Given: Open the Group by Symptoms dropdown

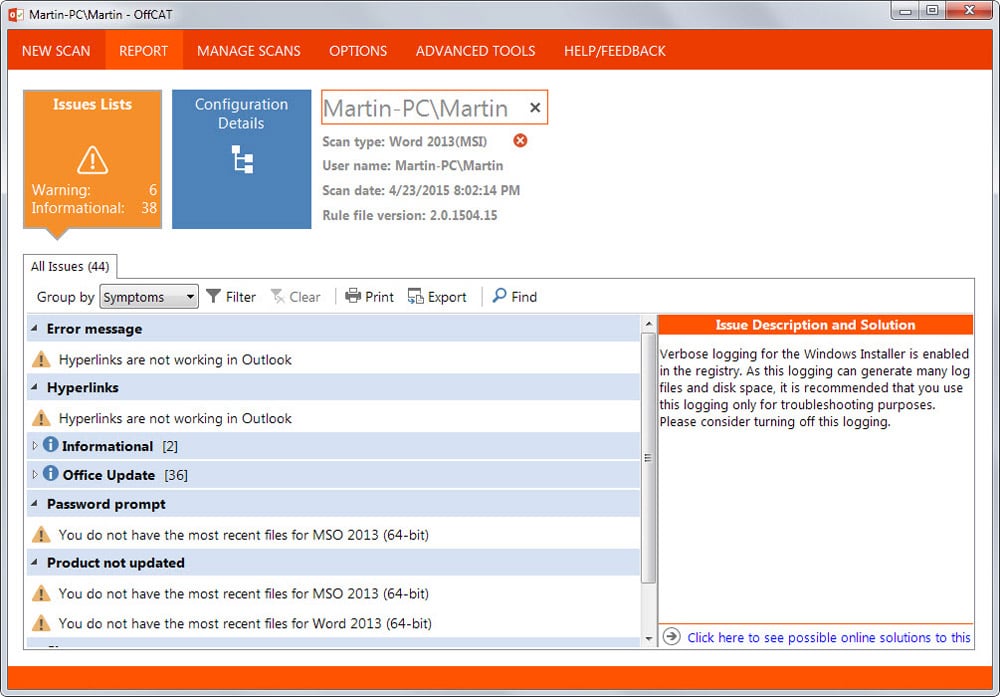Looking at the screenshot, I should pos(149,297).
